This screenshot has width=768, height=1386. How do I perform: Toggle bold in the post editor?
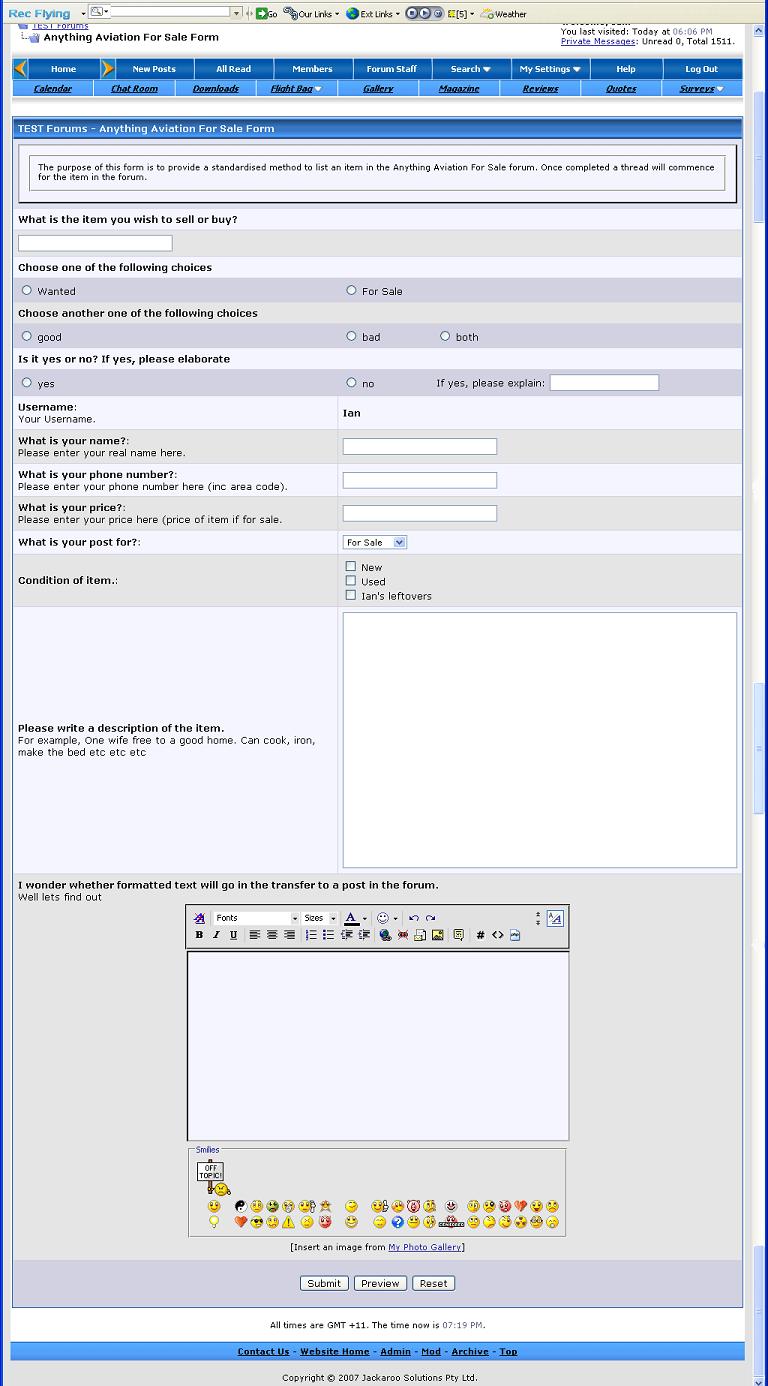pyautogui.click(x=199, y=935)
